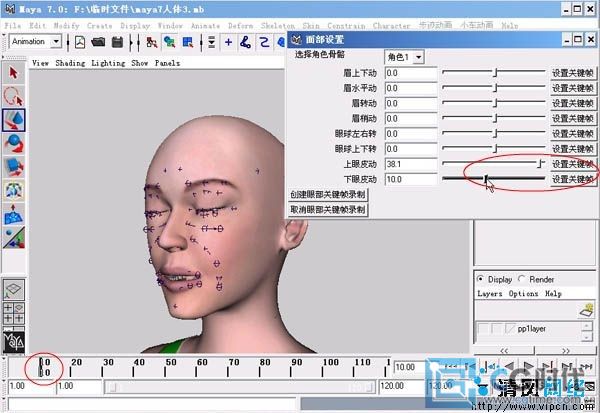This screenshot has height=413, width=600.
Task: Open the viewport Panels menu
Action: pos(167,63)
